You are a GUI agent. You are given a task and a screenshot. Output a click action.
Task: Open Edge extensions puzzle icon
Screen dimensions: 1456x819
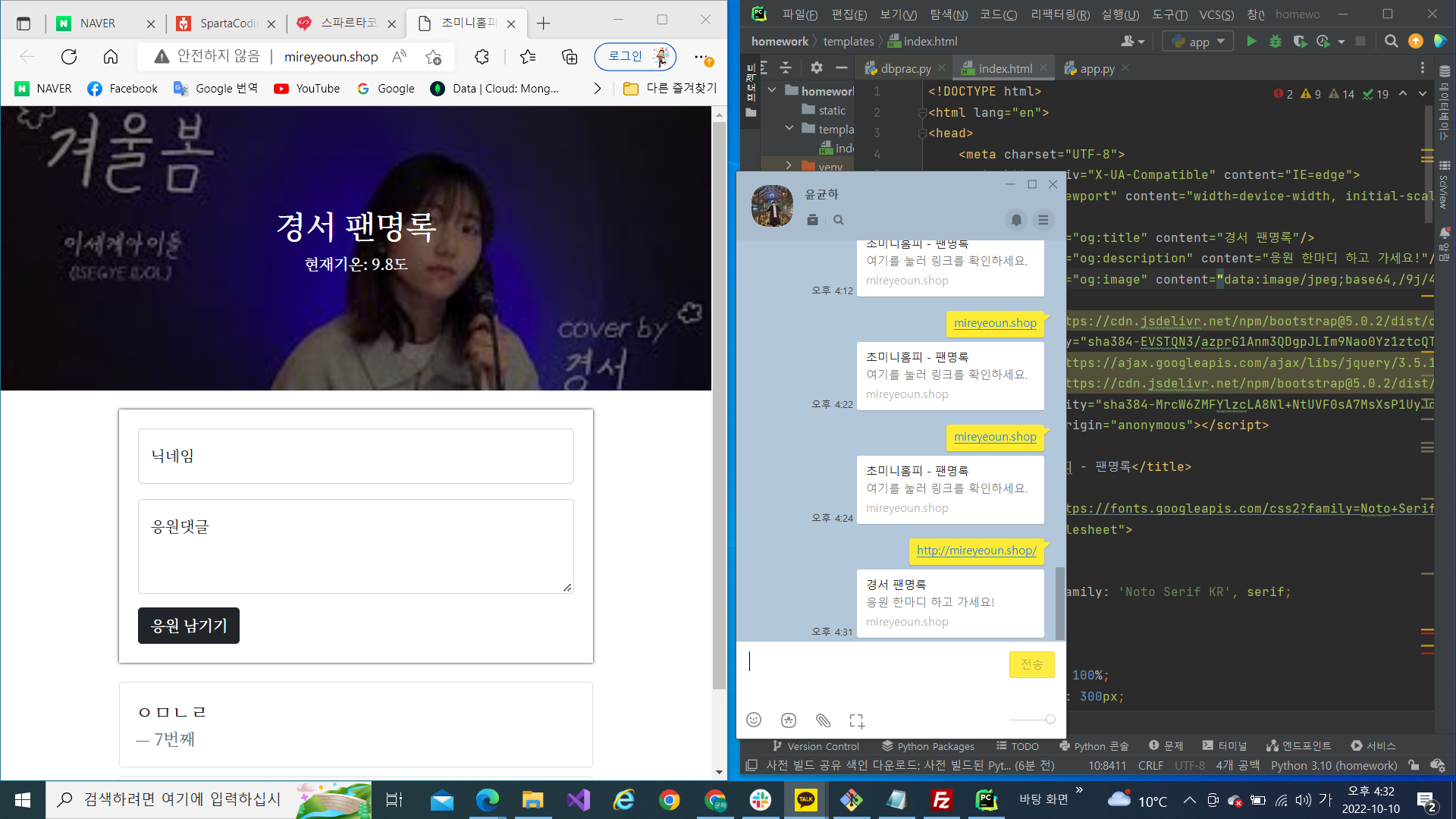coord(482,56)
